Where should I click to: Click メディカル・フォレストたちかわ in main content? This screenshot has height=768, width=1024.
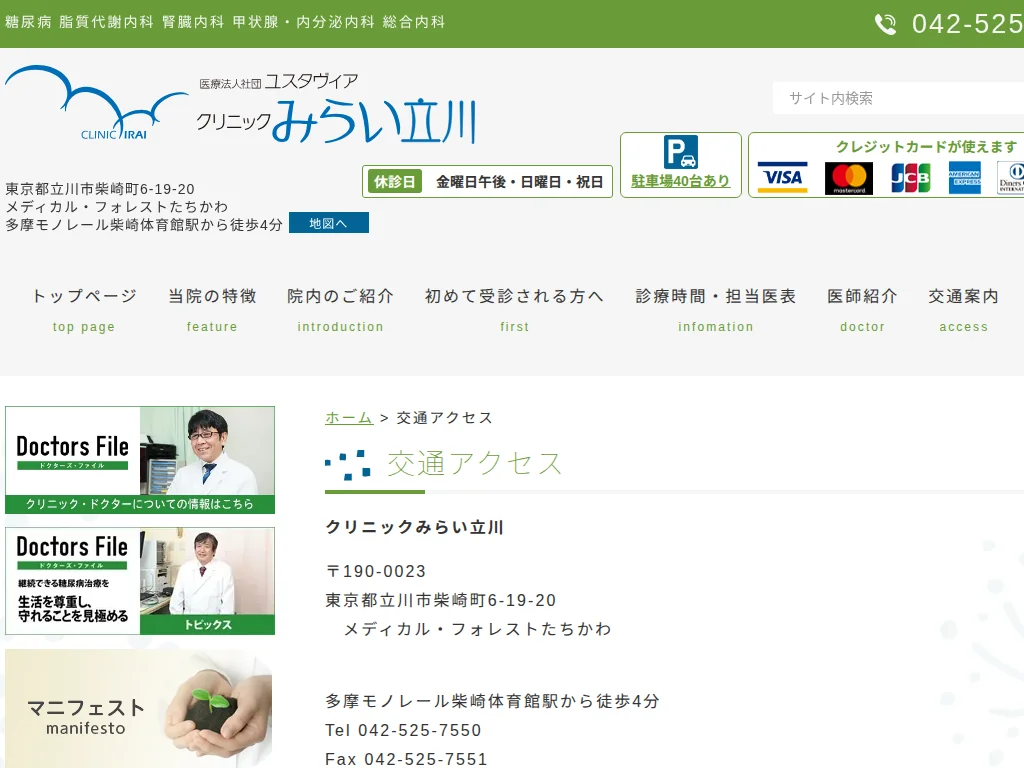click(477, 629)
